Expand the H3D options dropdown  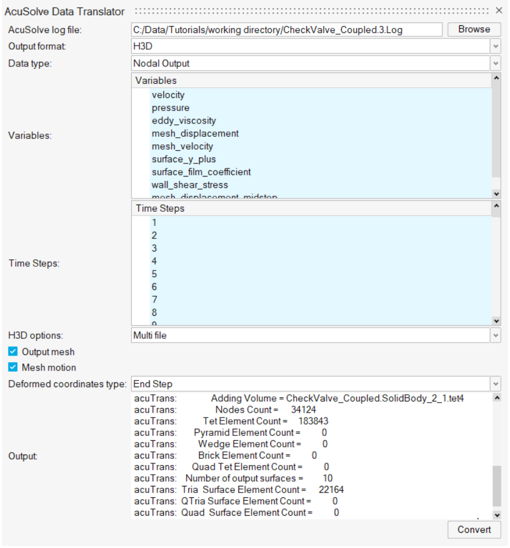495,336
